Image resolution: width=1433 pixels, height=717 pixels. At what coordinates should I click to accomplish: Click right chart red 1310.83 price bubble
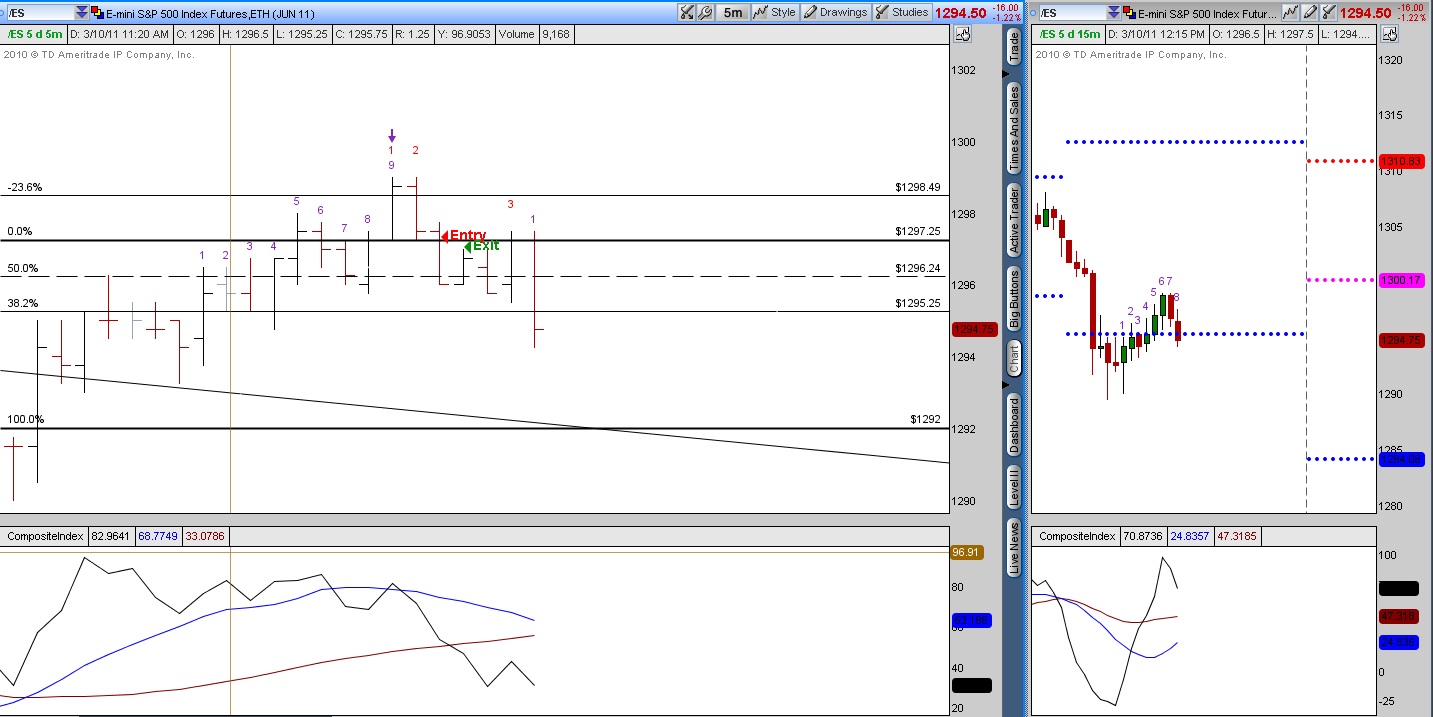(x=1400, y=161)
